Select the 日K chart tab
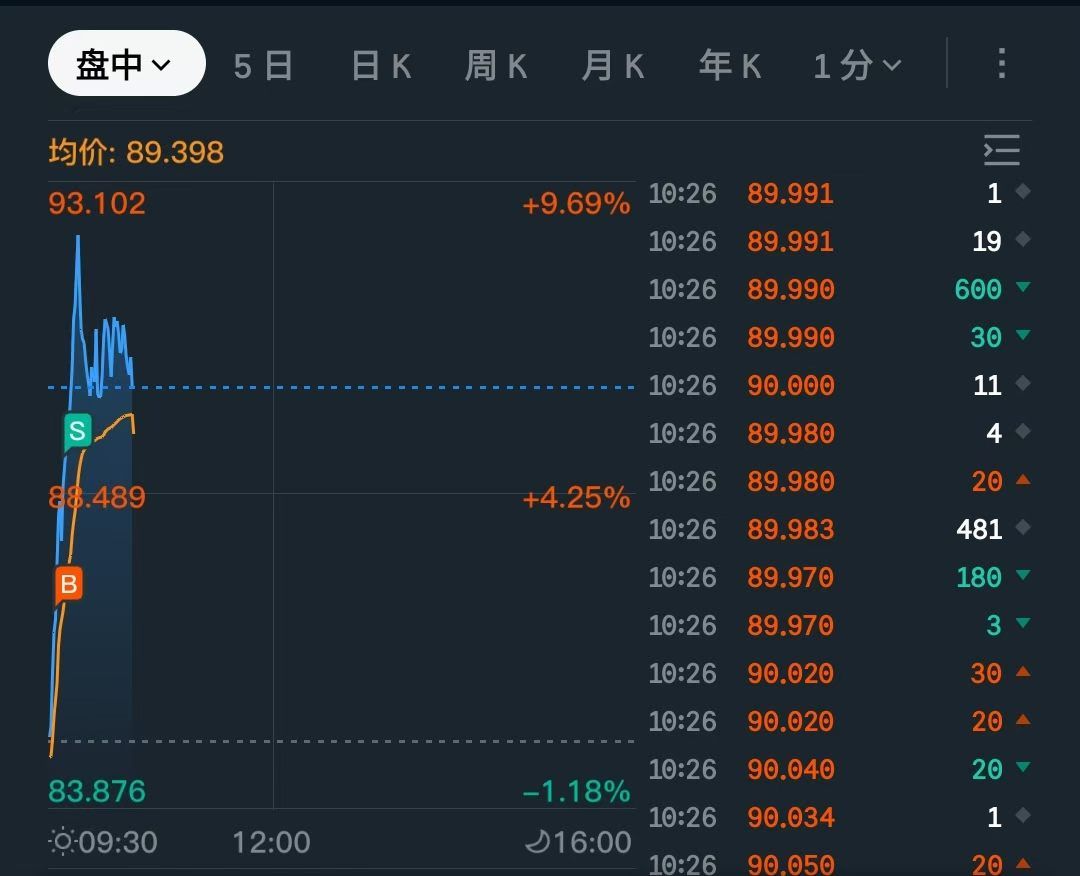Screen dimensions: 1080x876 tap(381, 66)
